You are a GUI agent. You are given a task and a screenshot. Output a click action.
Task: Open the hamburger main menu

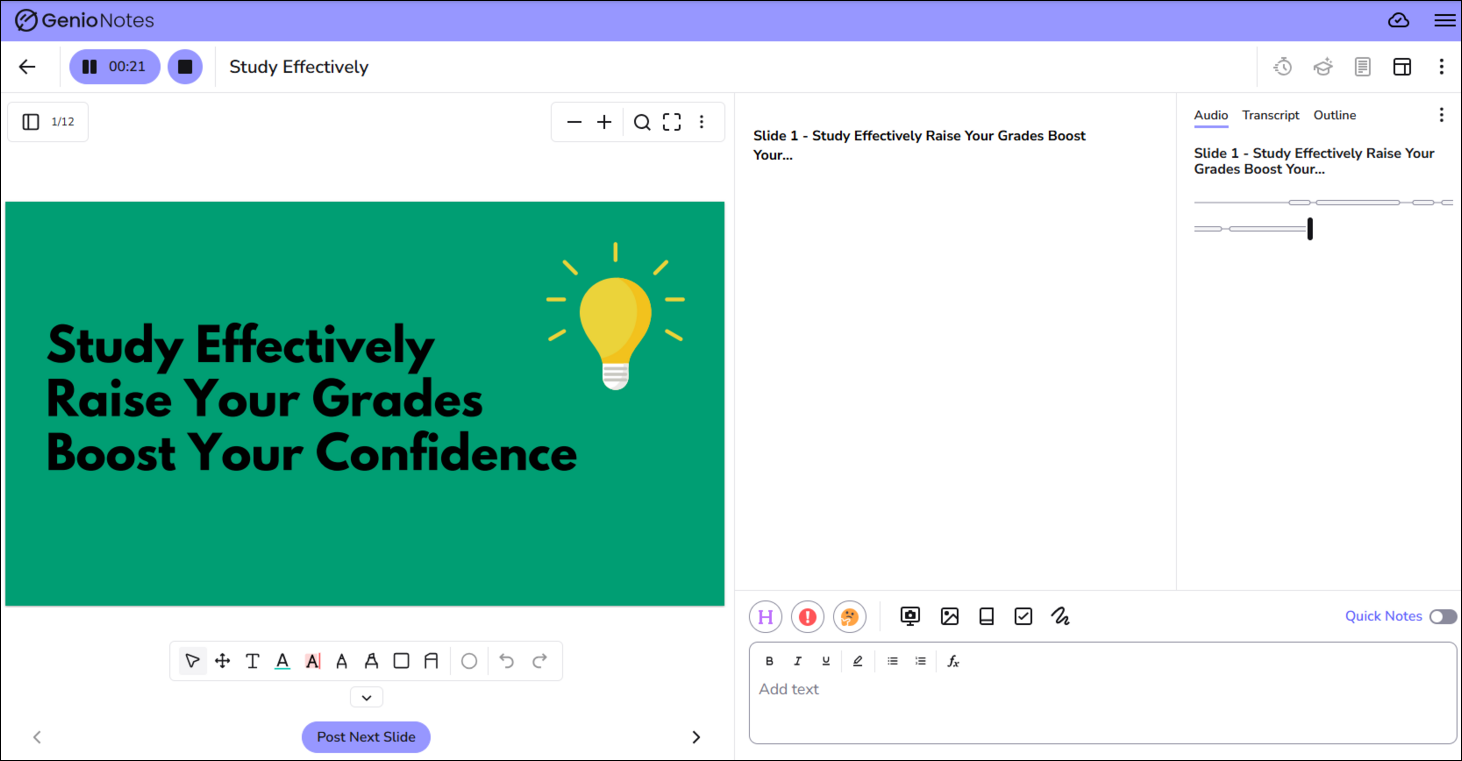coord(1444,20)
